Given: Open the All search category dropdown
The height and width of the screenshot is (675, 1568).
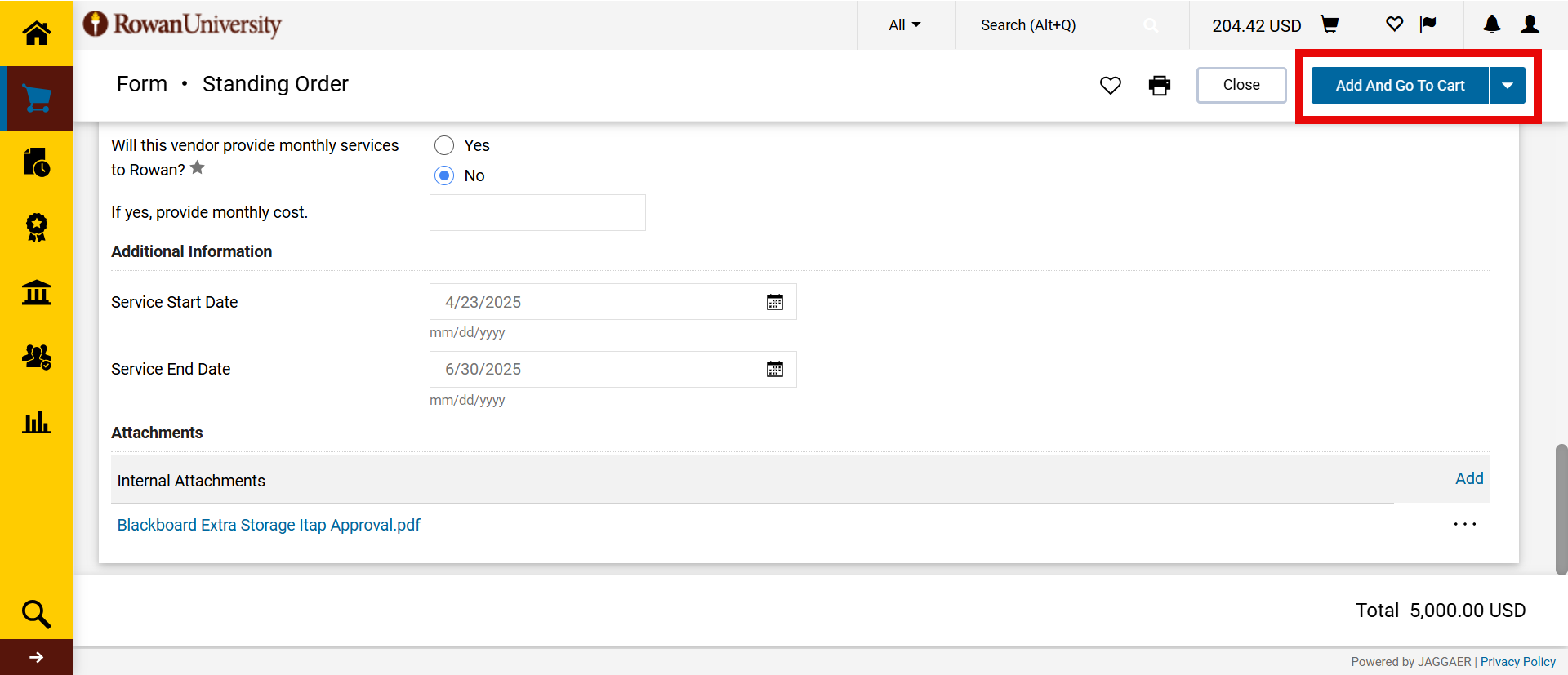Looking at the screenshot, I should tap(905, 25).
